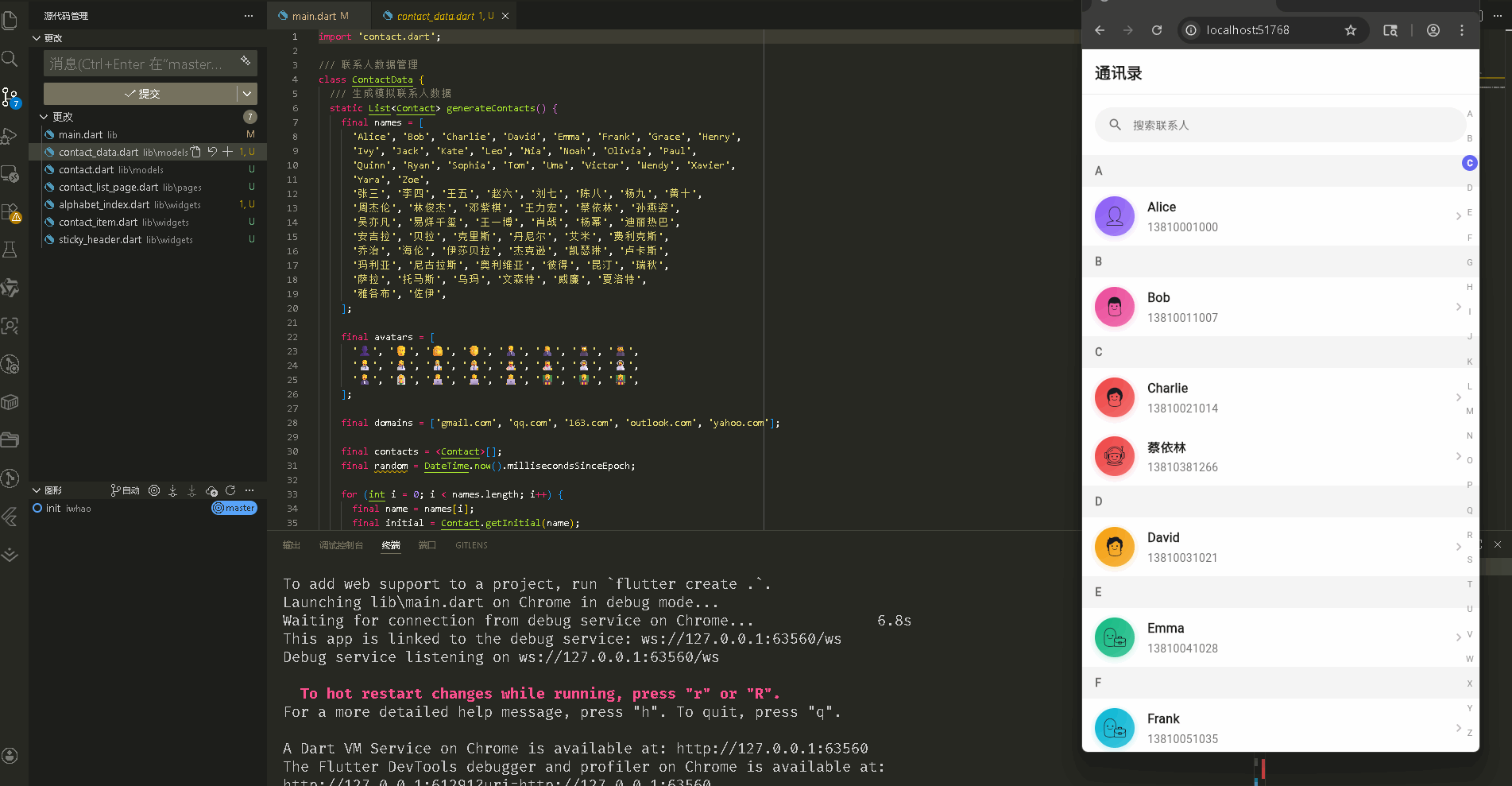Open the Accounts icon in the activity bar
Image resolution: width=1512 pixels, height=786 pixels.
click(x=10, y=756)
